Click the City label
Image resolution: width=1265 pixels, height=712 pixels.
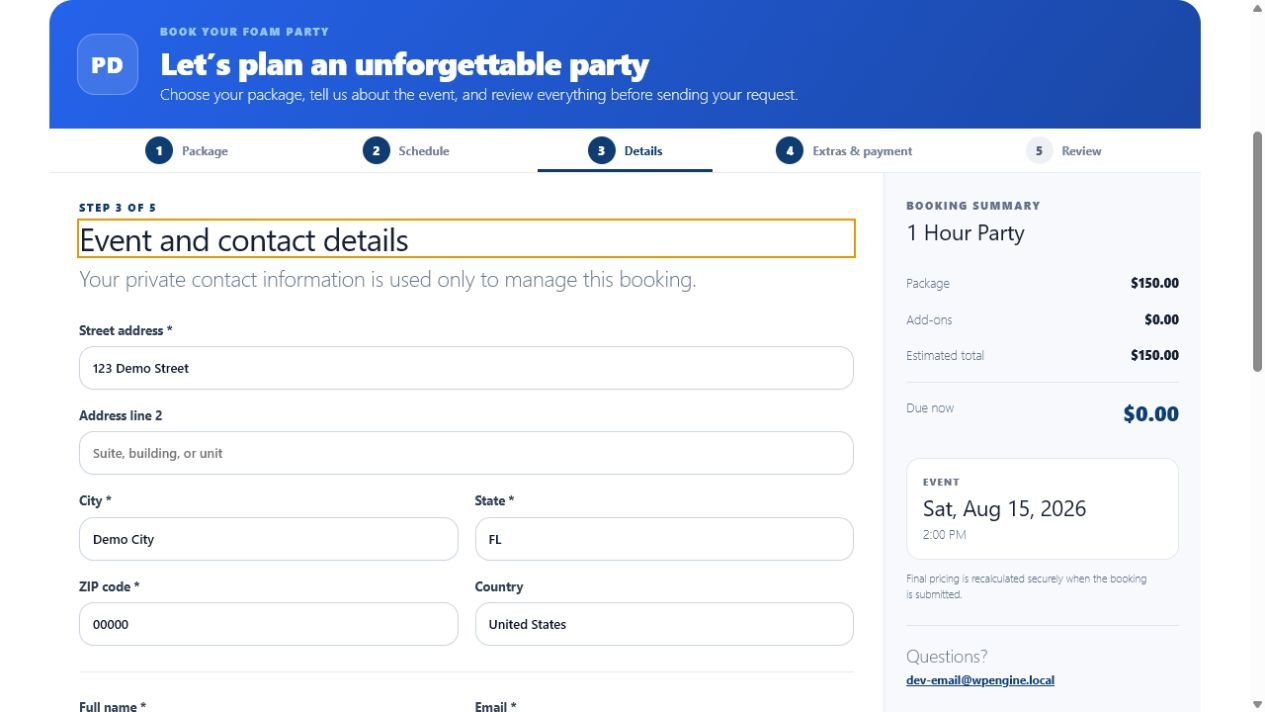click(x=95, y=500)
